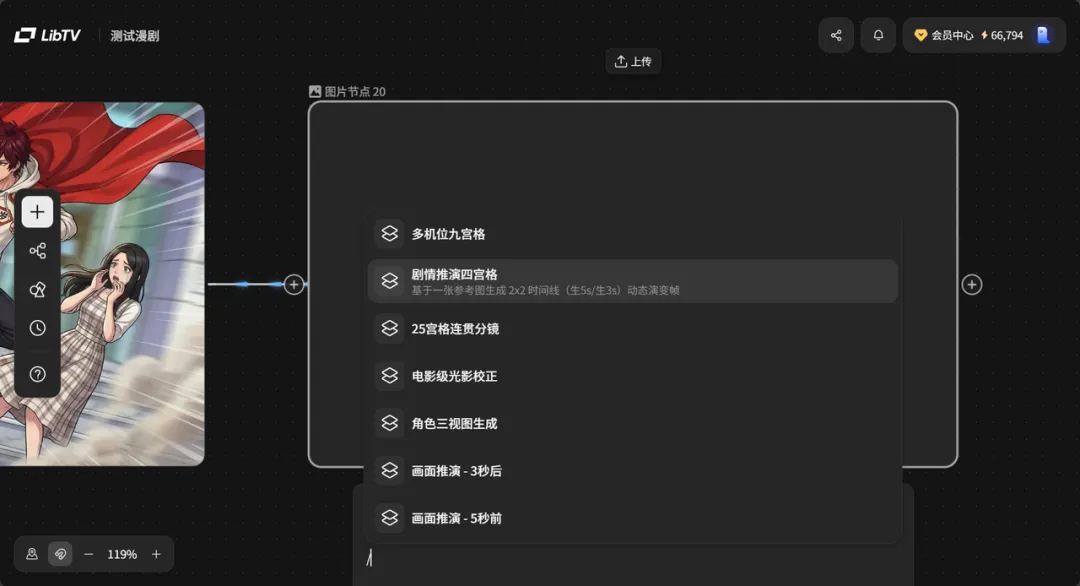The height and width of the screenshot is (586, 1080).
Task: Open the workflow nodes sidebar icon
Action: [x=37, y=251]
